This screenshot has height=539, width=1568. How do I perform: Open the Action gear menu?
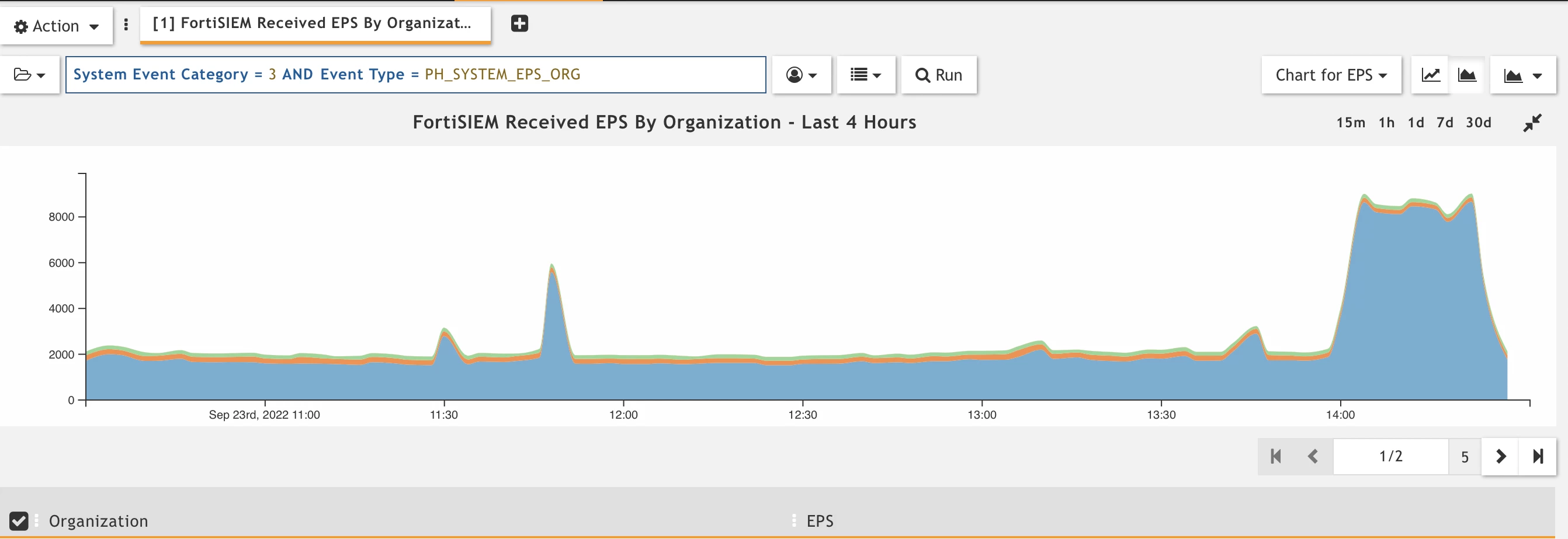click(56, 26)
